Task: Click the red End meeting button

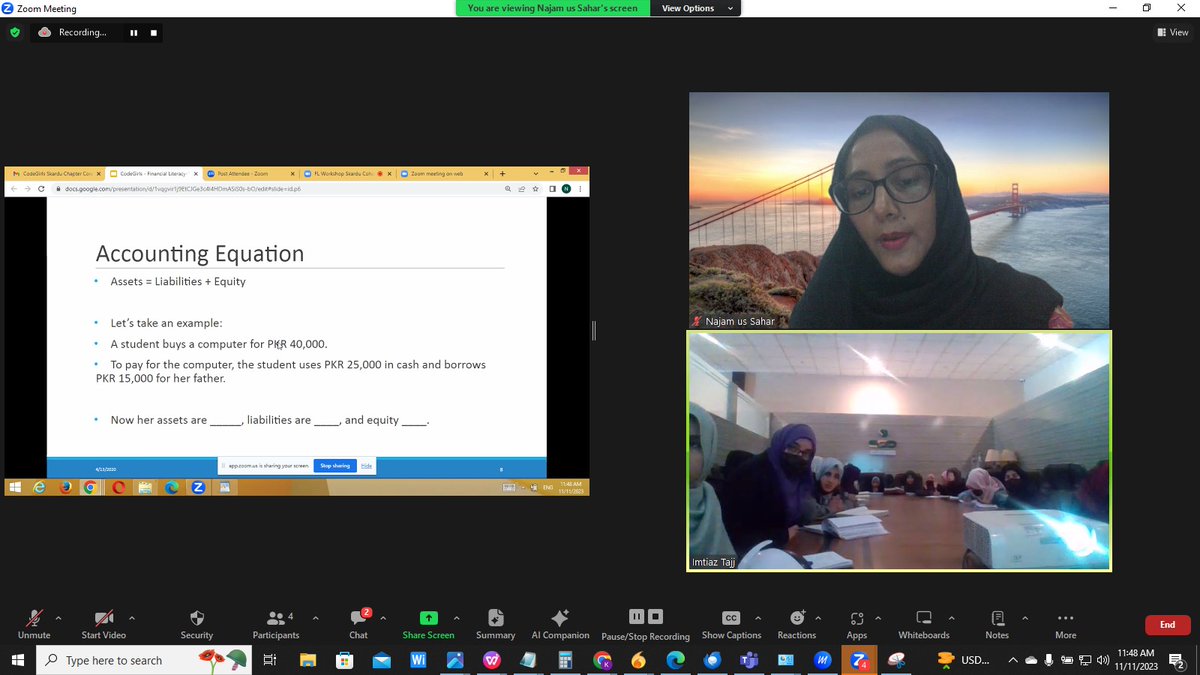Action: (x=1167, y=624)
